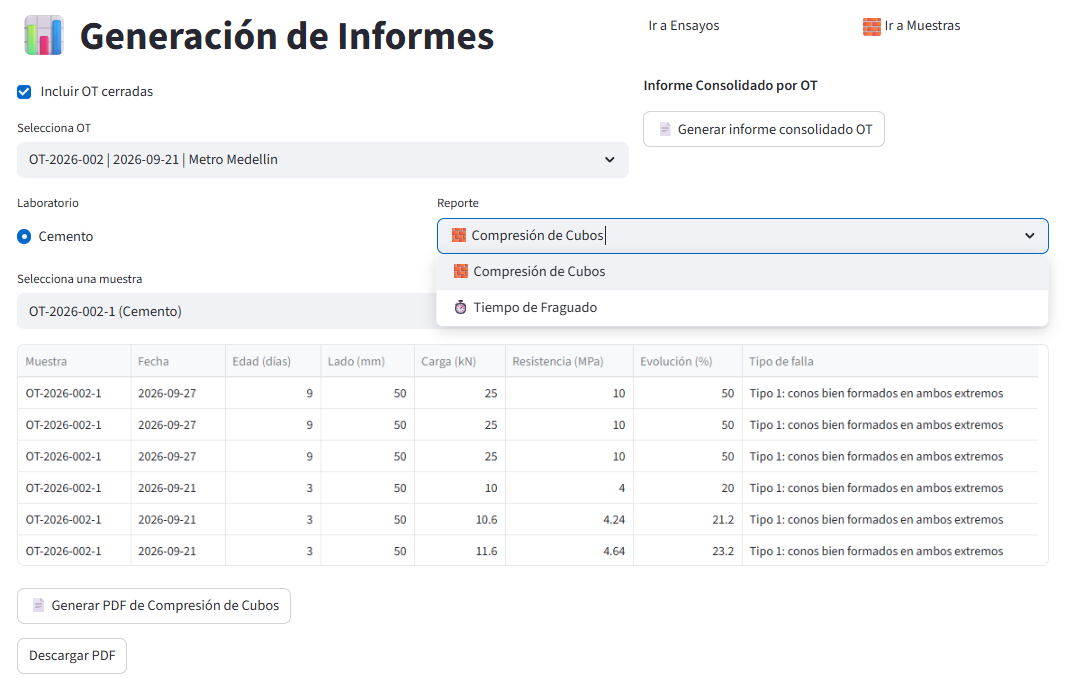Select the Cemento laboratory radio button

(x=24, y=237)
